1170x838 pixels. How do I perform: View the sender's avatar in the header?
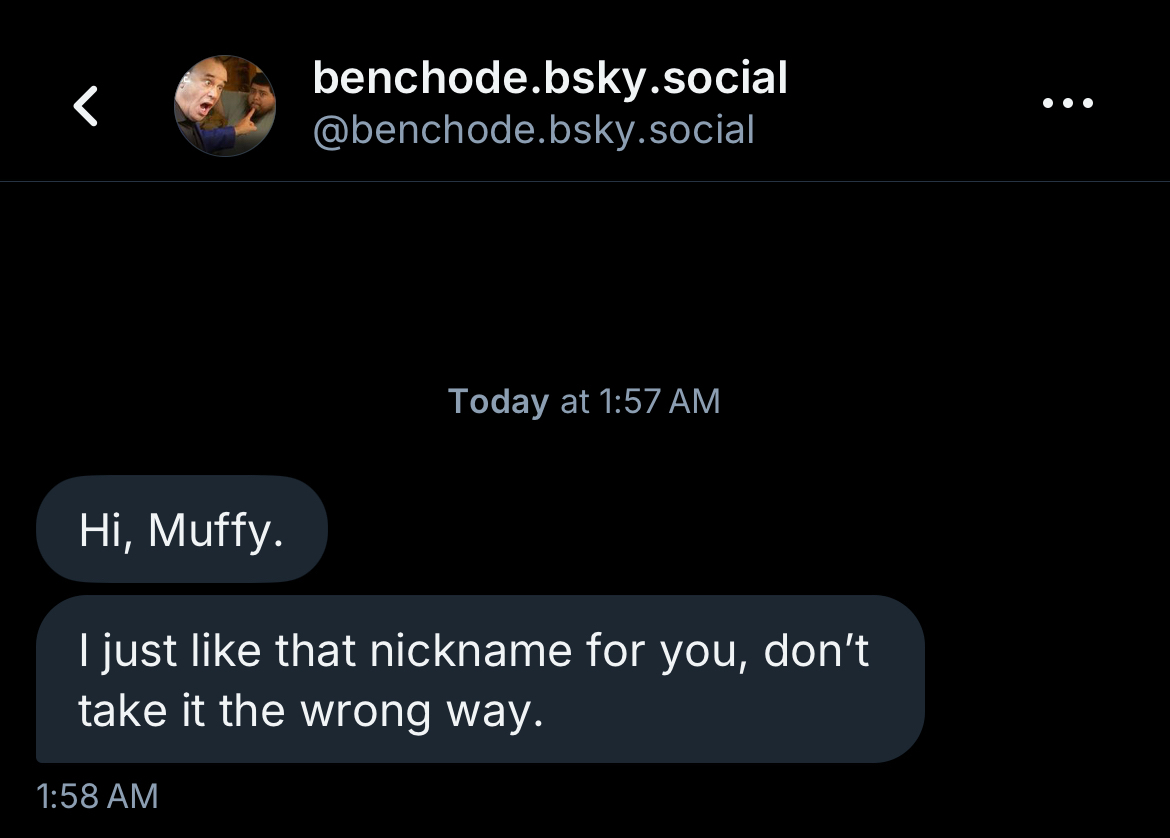(225, 105)
